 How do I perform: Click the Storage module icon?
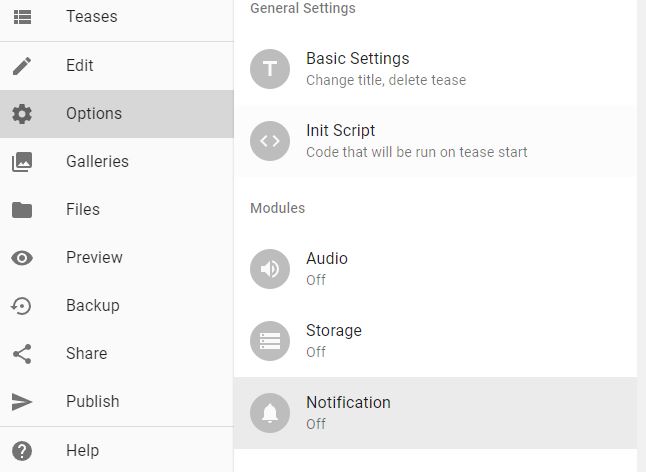[270, 341]
